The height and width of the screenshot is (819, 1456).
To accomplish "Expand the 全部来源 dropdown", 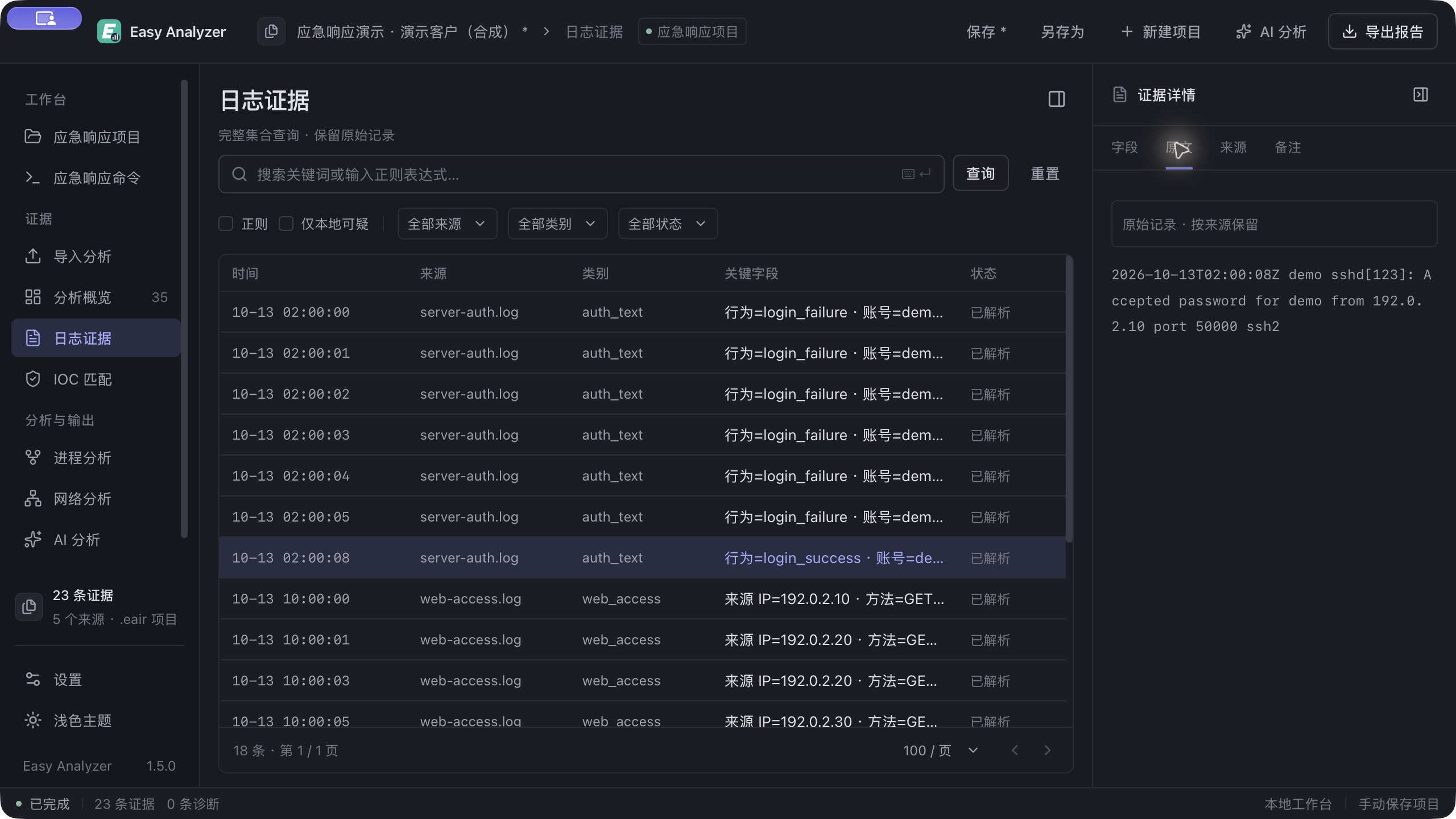I will coord(447,224).
